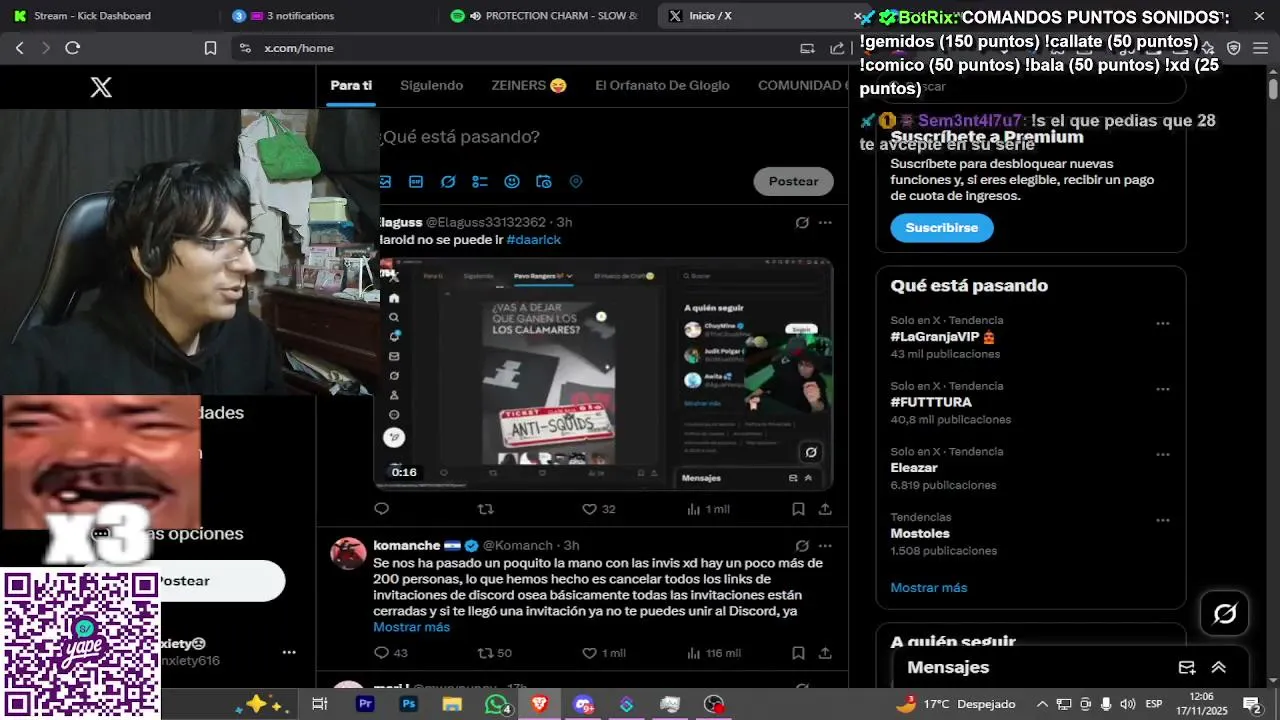Click Grok icon on Elaguss post
Image resolution: width=1280 pixels, height=720 pixels.
802,223
